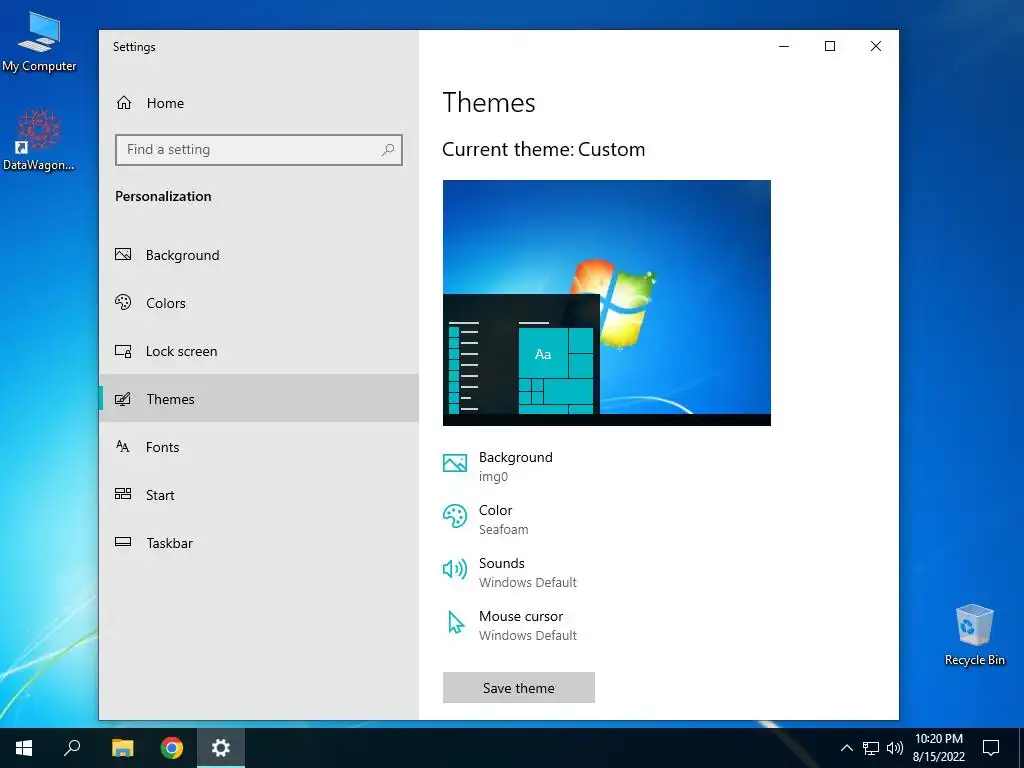This screenshot has width=1024, height=768.
Task: Click the teal Sounds speaker icon
Action: click(455, 569)
